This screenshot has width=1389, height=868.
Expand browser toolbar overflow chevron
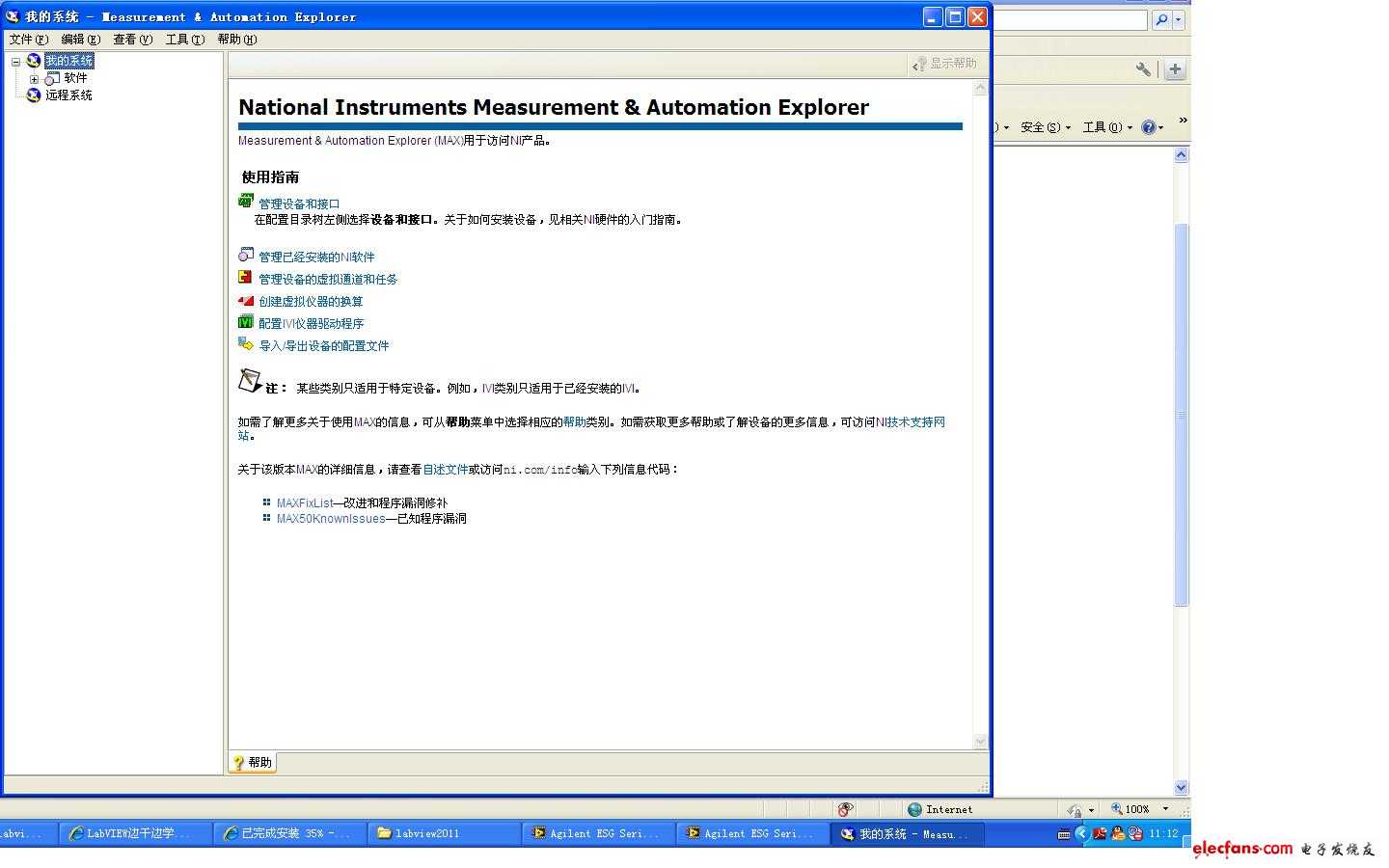[1183, 121]
